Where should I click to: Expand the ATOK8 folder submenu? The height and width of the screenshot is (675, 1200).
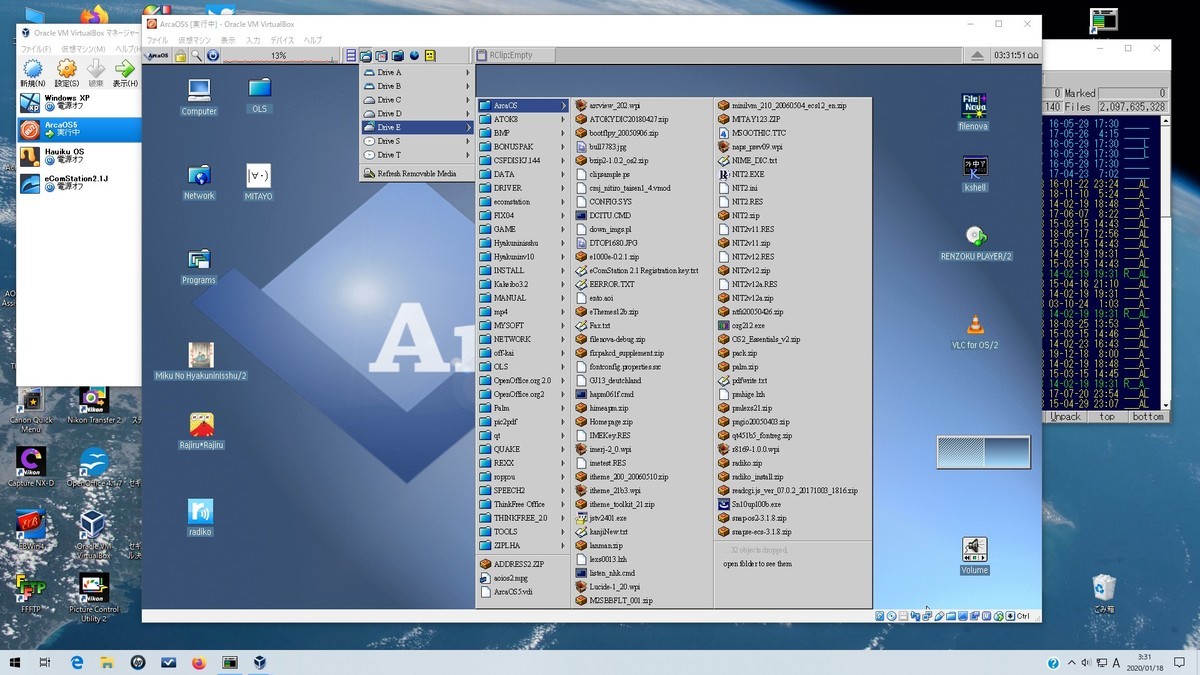[x=523, y=119]
